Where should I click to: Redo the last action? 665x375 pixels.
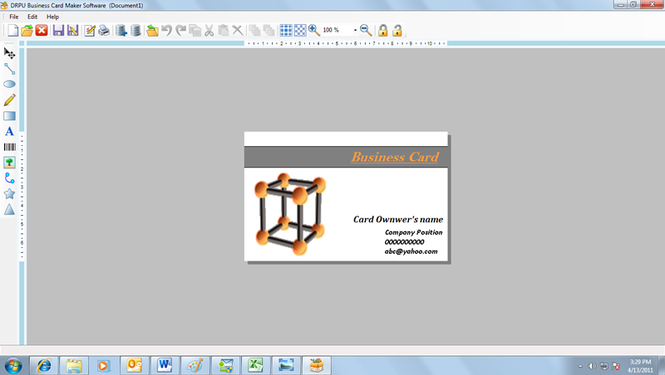pos(181,31)
